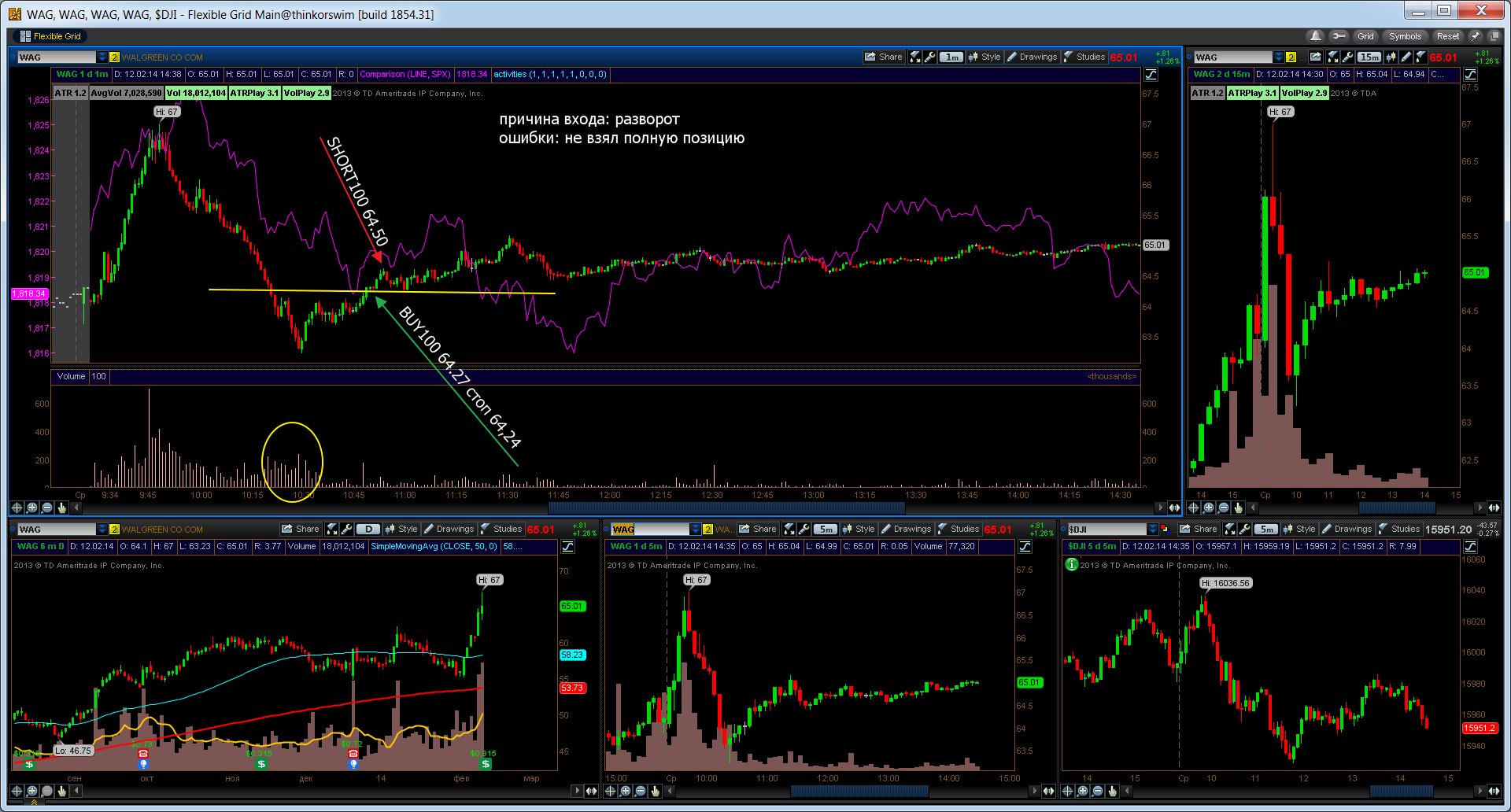Change the 1m timeframe in main chart

951,57
